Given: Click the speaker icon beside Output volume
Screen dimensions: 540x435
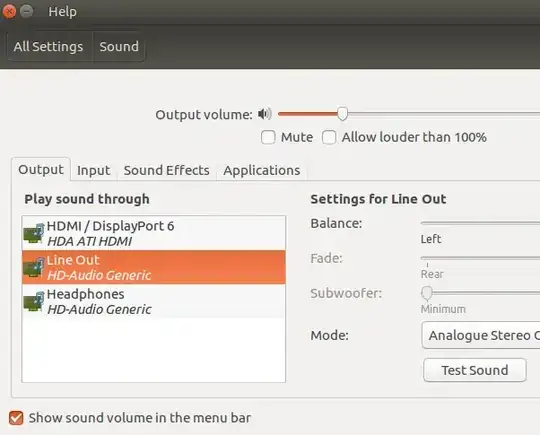Looking at the screenshot, I should point(265,114).
